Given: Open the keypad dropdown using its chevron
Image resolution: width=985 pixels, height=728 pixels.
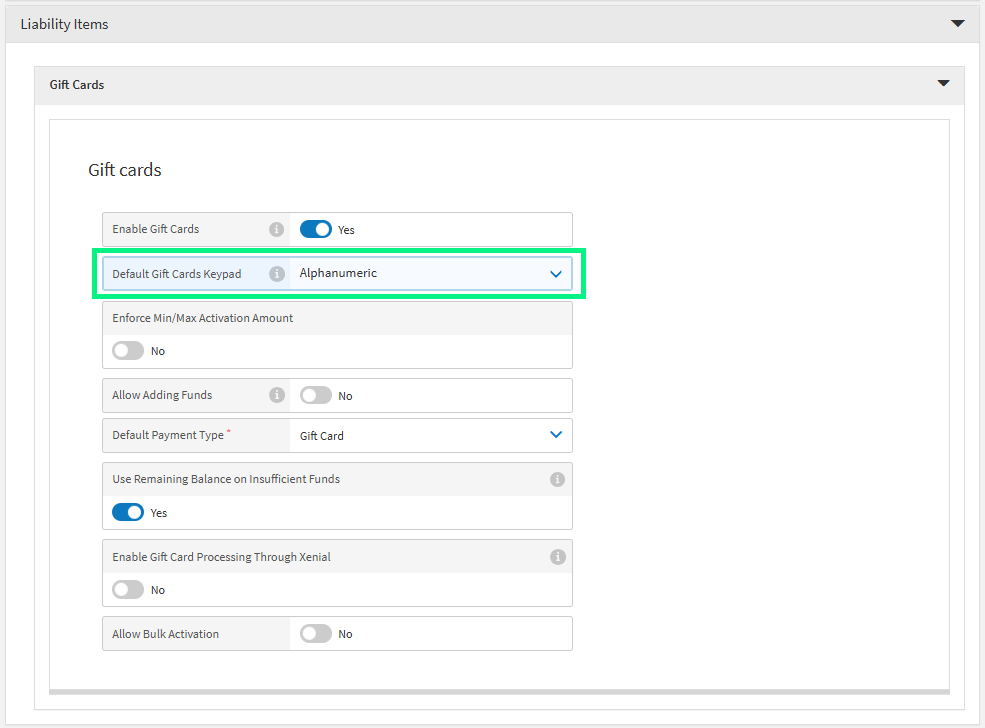Looking at the screenshot, I should pos(556,274).
